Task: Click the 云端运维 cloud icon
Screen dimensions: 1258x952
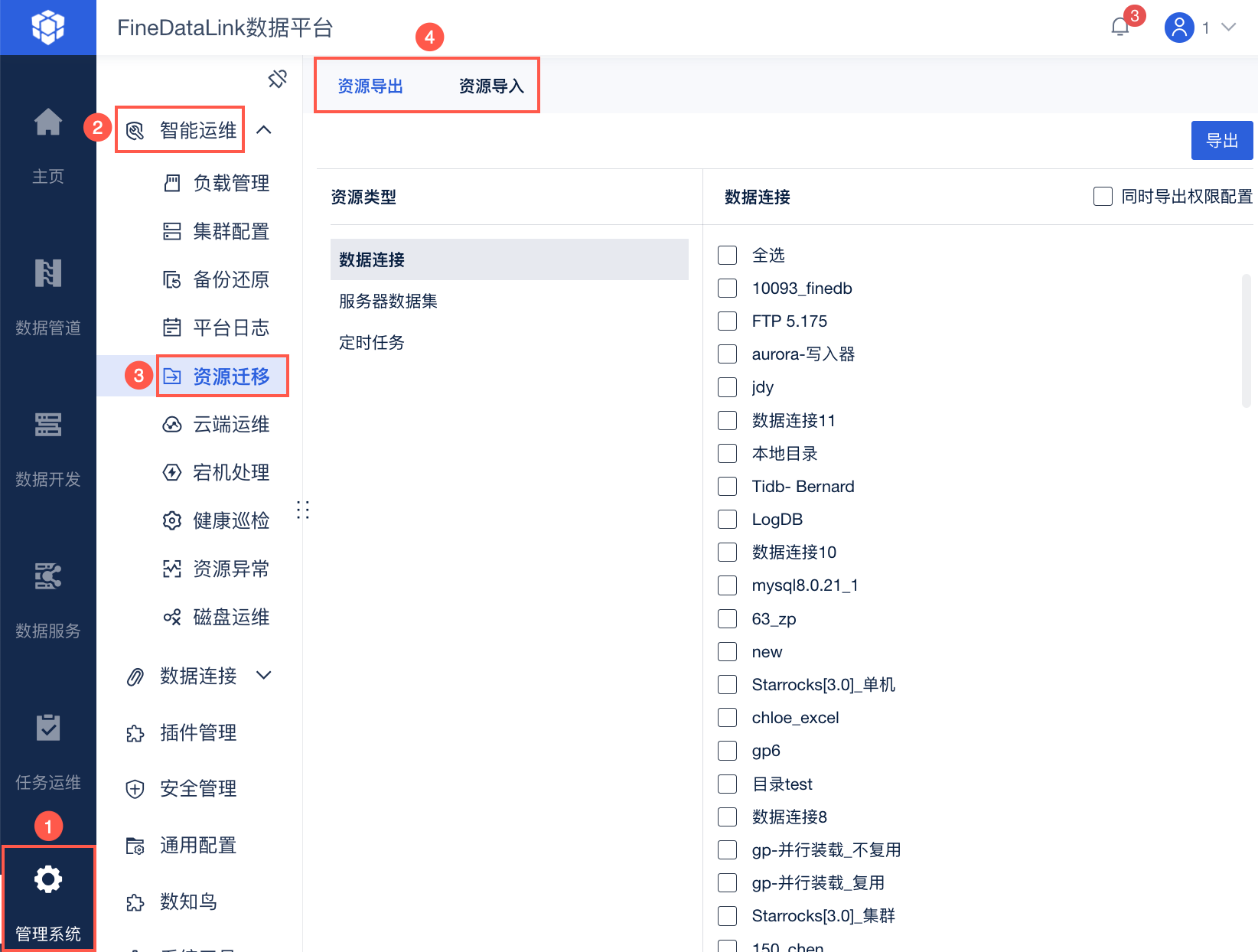Action: tap(172, 424)
